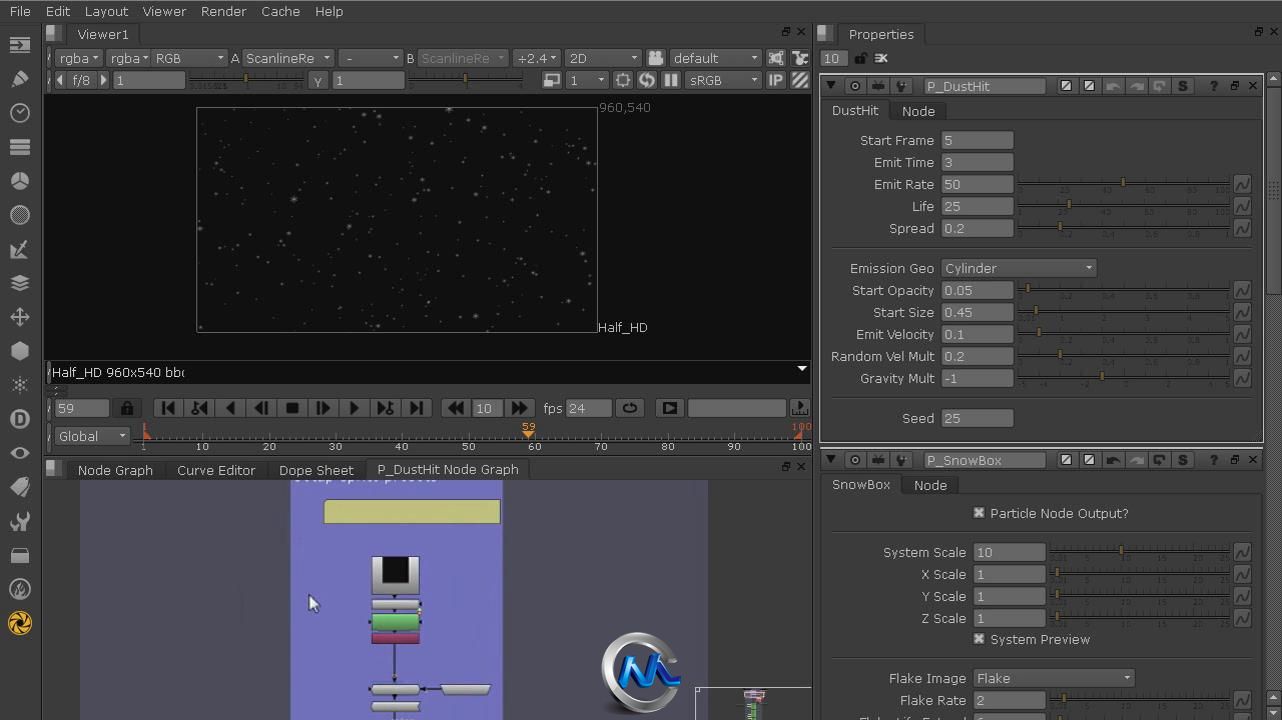Open the Global frame range dropdown

[92, 436]
